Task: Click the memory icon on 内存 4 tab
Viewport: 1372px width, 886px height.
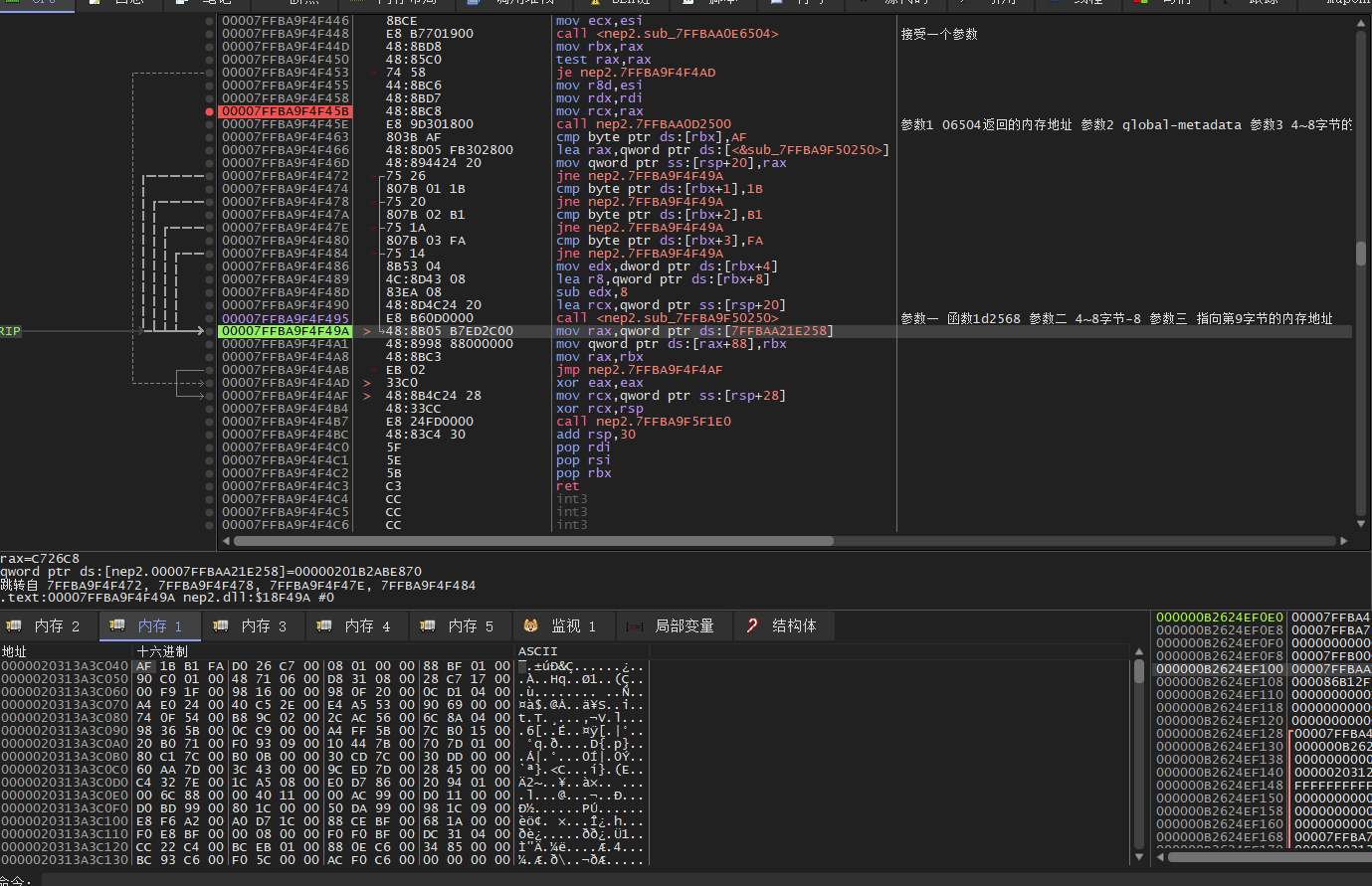Action: coord(324,625)
